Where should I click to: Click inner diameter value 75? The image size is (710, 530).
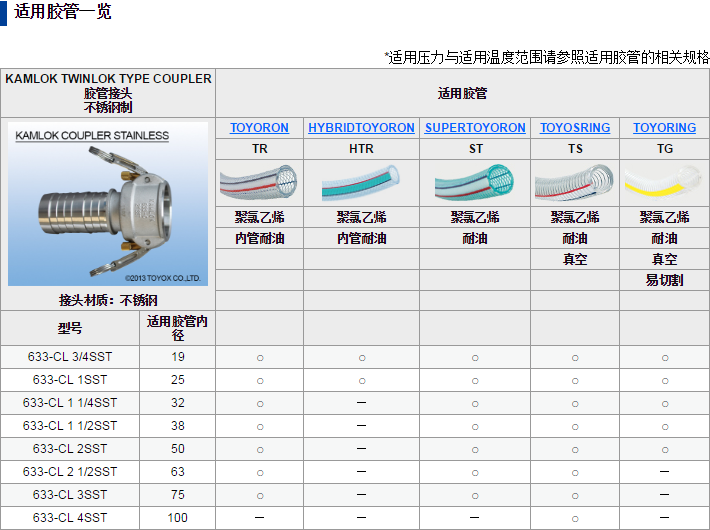[x=178, y=495]
